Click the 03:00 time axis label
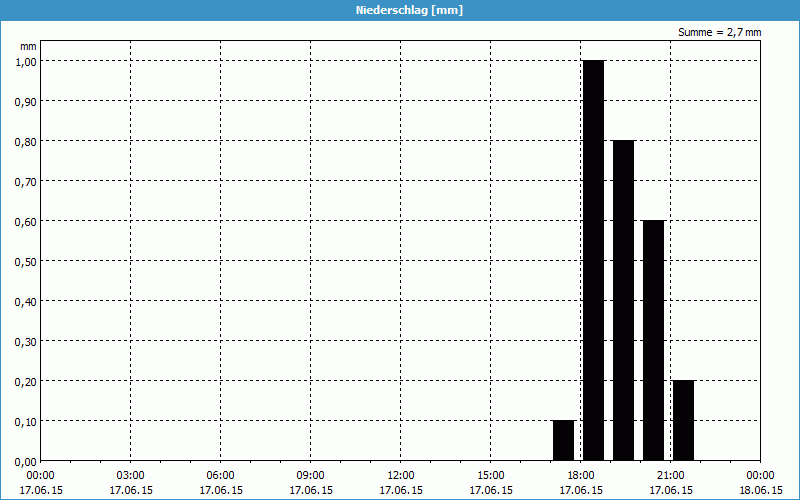 131,475
